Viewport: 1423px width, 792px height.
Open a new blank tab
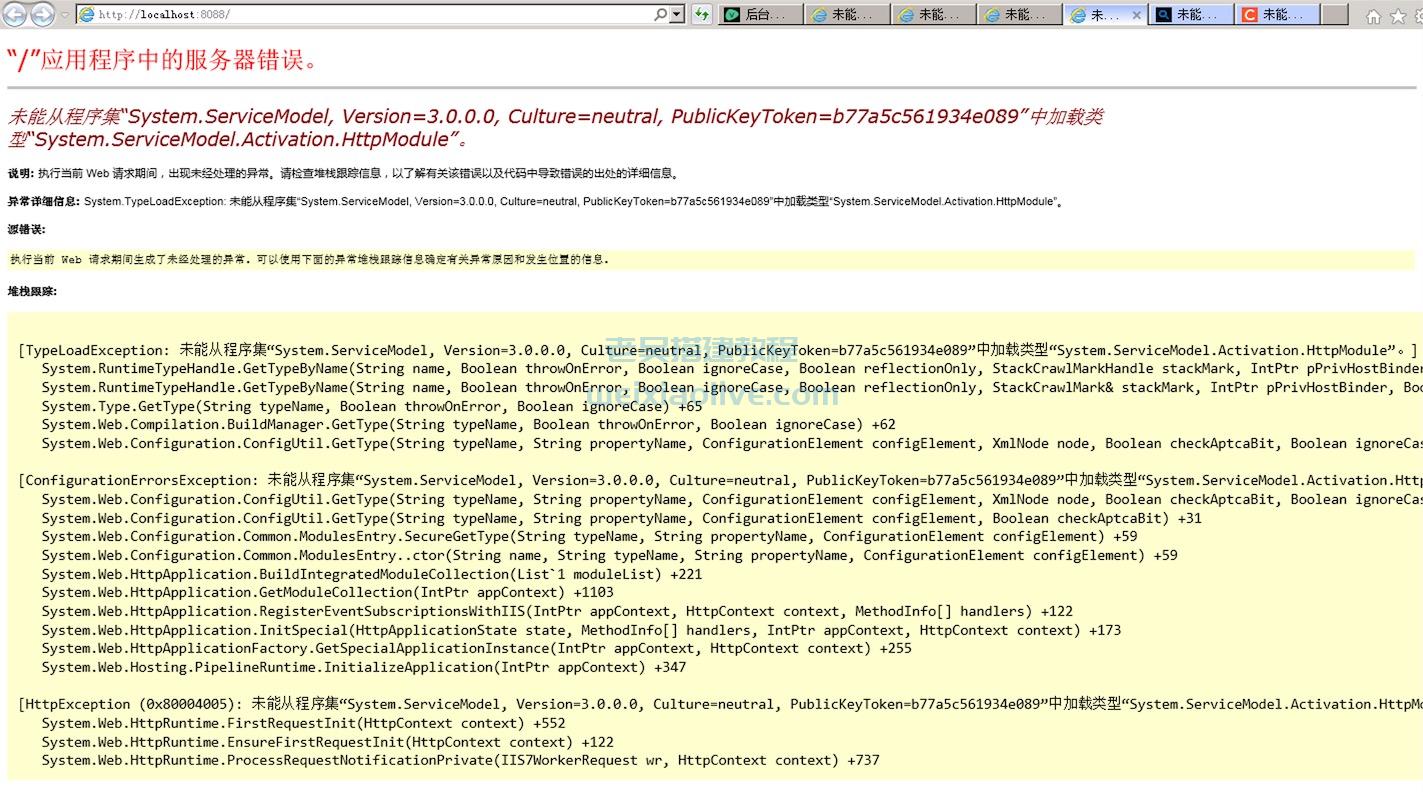[x=1334, y=15]
